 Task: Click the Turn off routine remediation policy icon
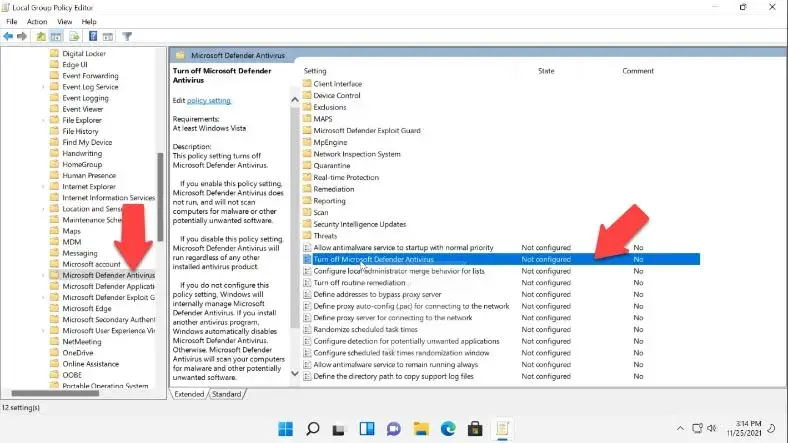click(x=307, y=283)
